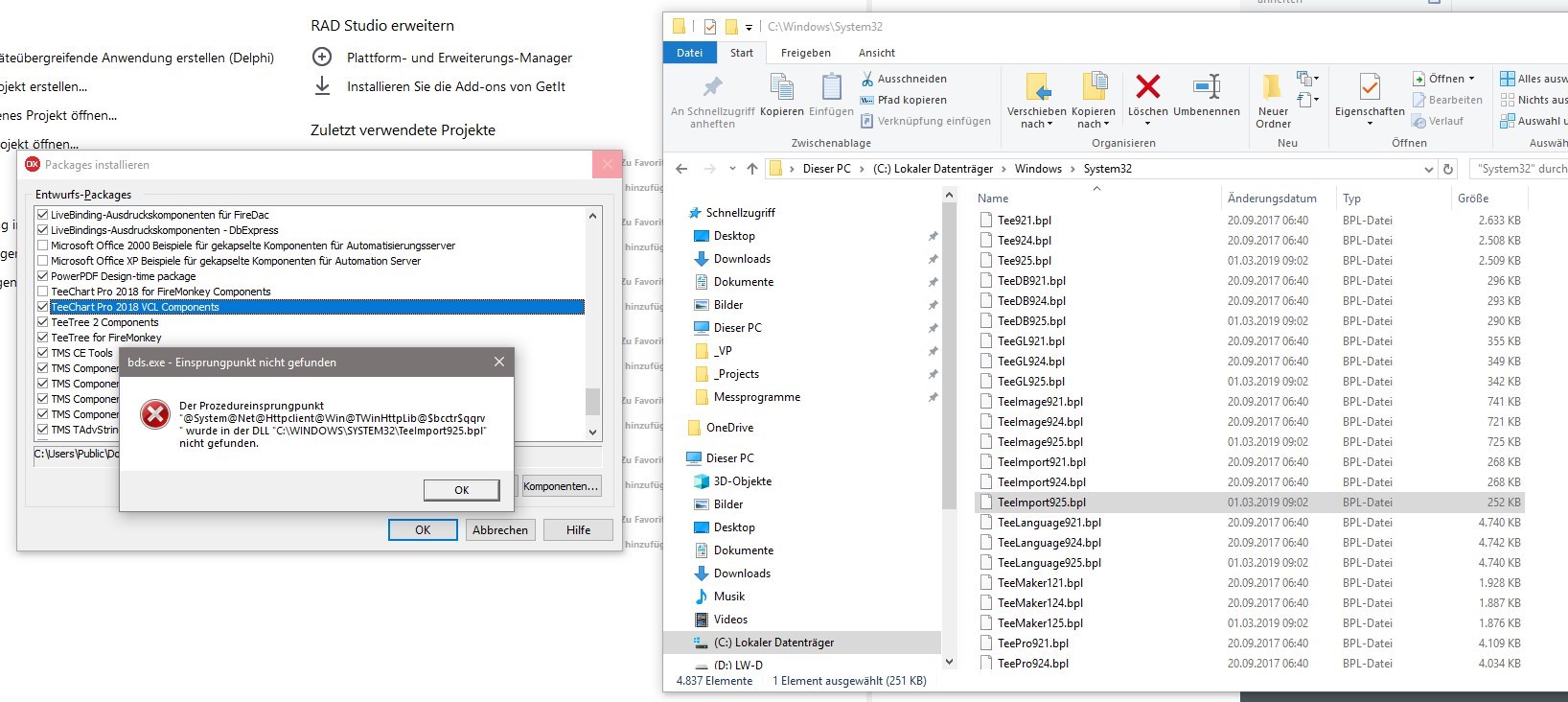Open Messprogramme folder in quick access
Screen dimensions: 1568x702
[x=756, y=397]
